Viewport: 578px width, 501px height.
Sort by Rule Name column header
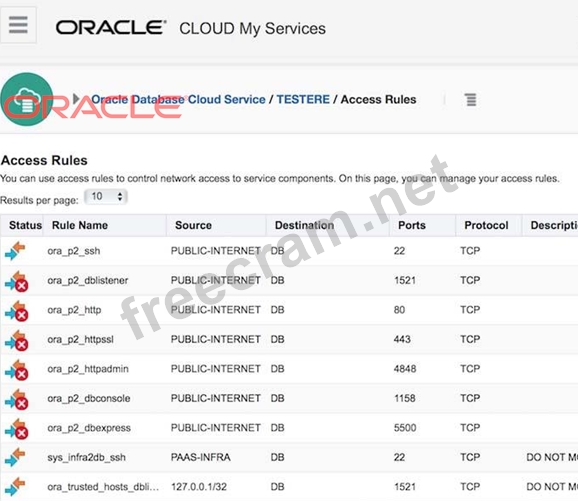coord(80,225)
